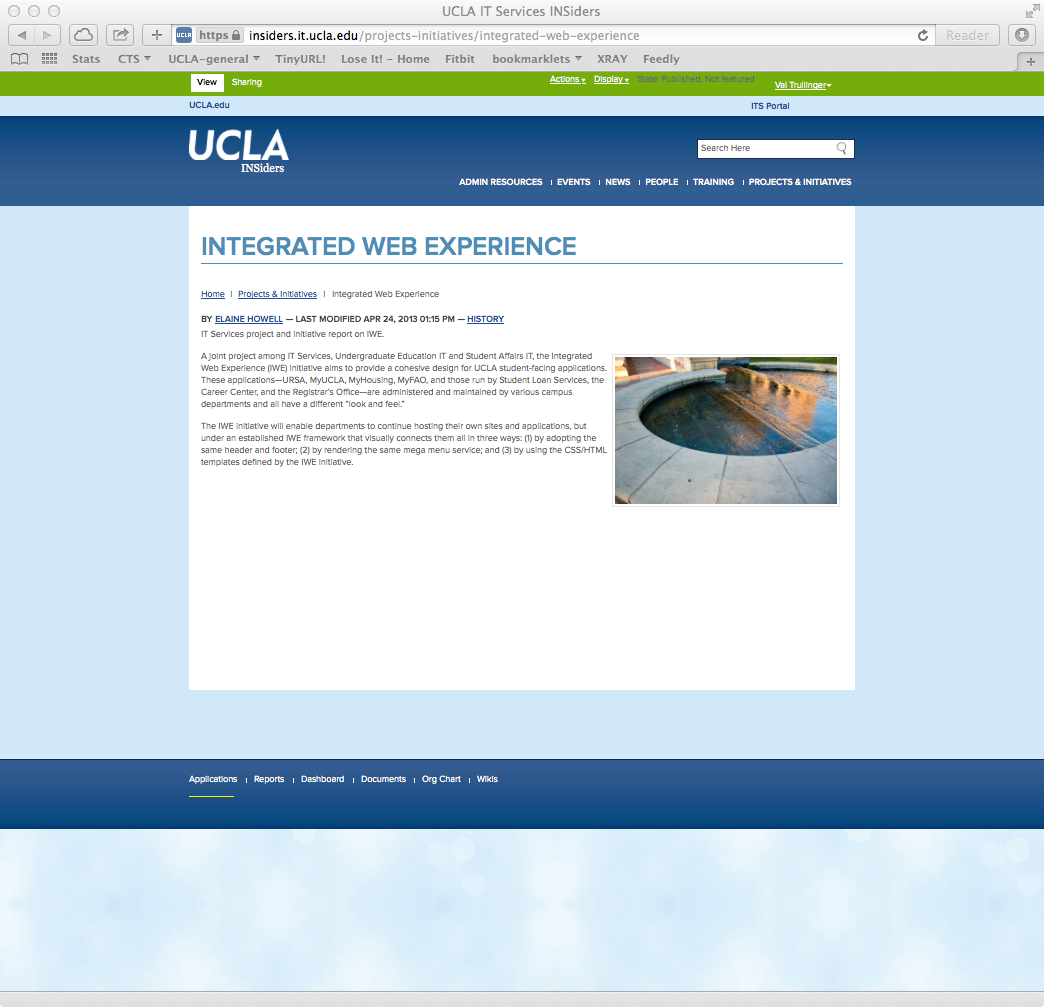This screenshot has height=1007, width=1044.
Task: Click the https lock indicator
Action: pyautogui.click(x=220, y=35)
